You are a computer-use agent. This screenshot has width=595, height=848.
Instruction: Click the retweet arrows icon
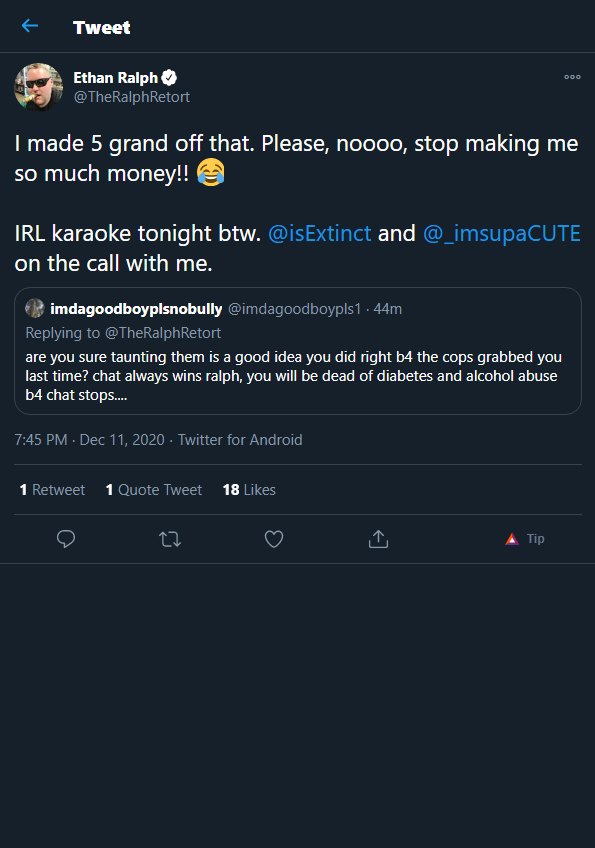pos(170,539)
